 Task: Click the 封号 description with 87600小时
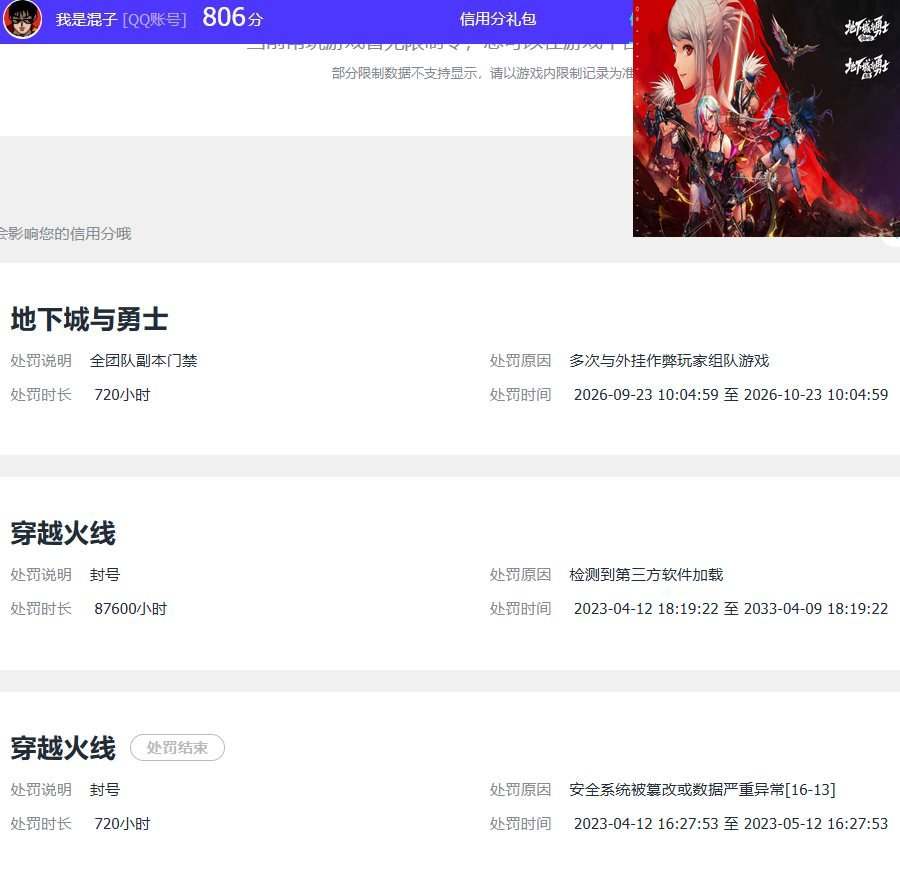pyautogui.click(x=104, y=575)
